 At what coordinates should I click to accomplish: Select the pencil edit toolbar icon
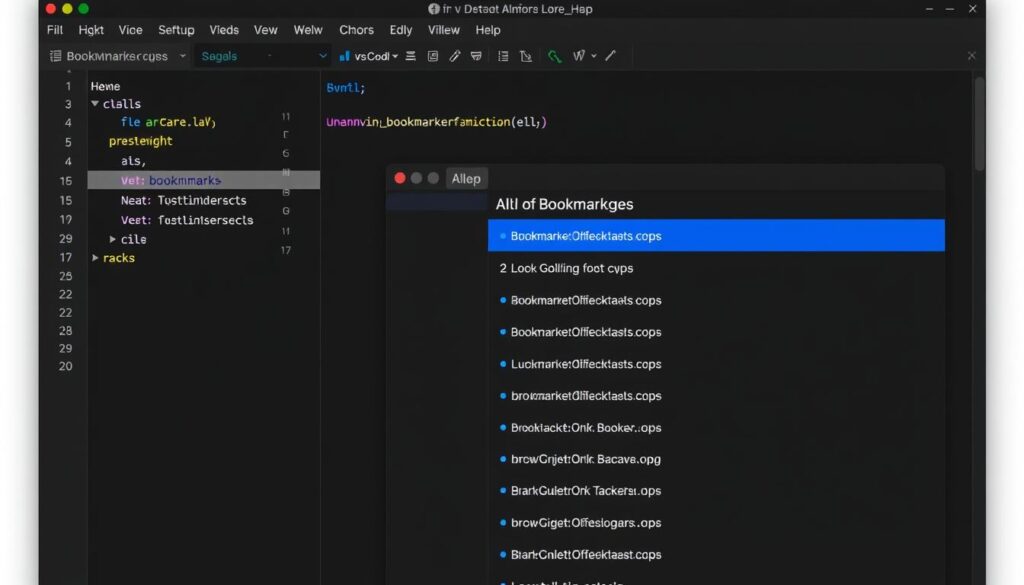point(455,56)
